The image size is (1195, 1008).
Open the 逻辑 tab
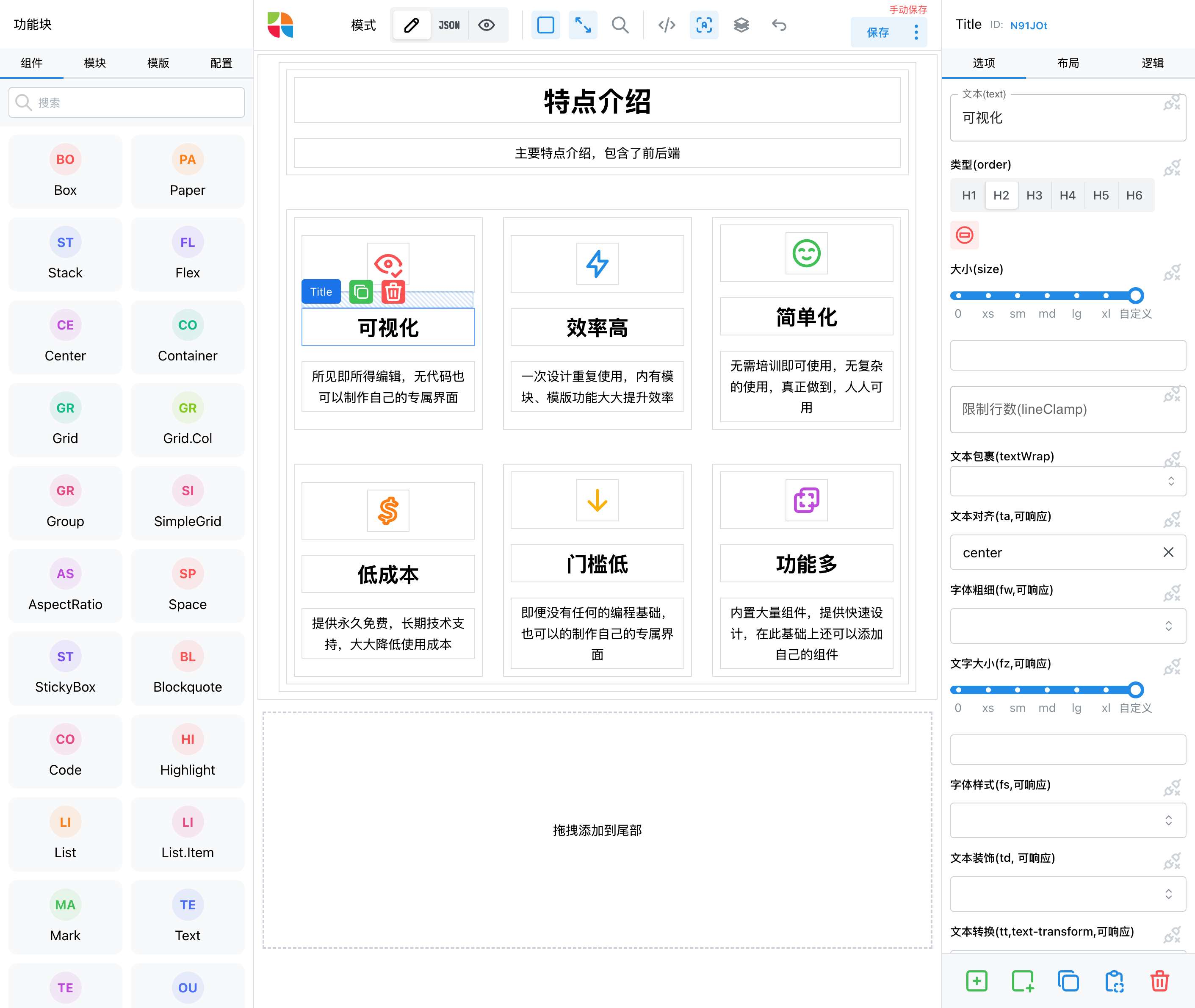pos(1152,63)
